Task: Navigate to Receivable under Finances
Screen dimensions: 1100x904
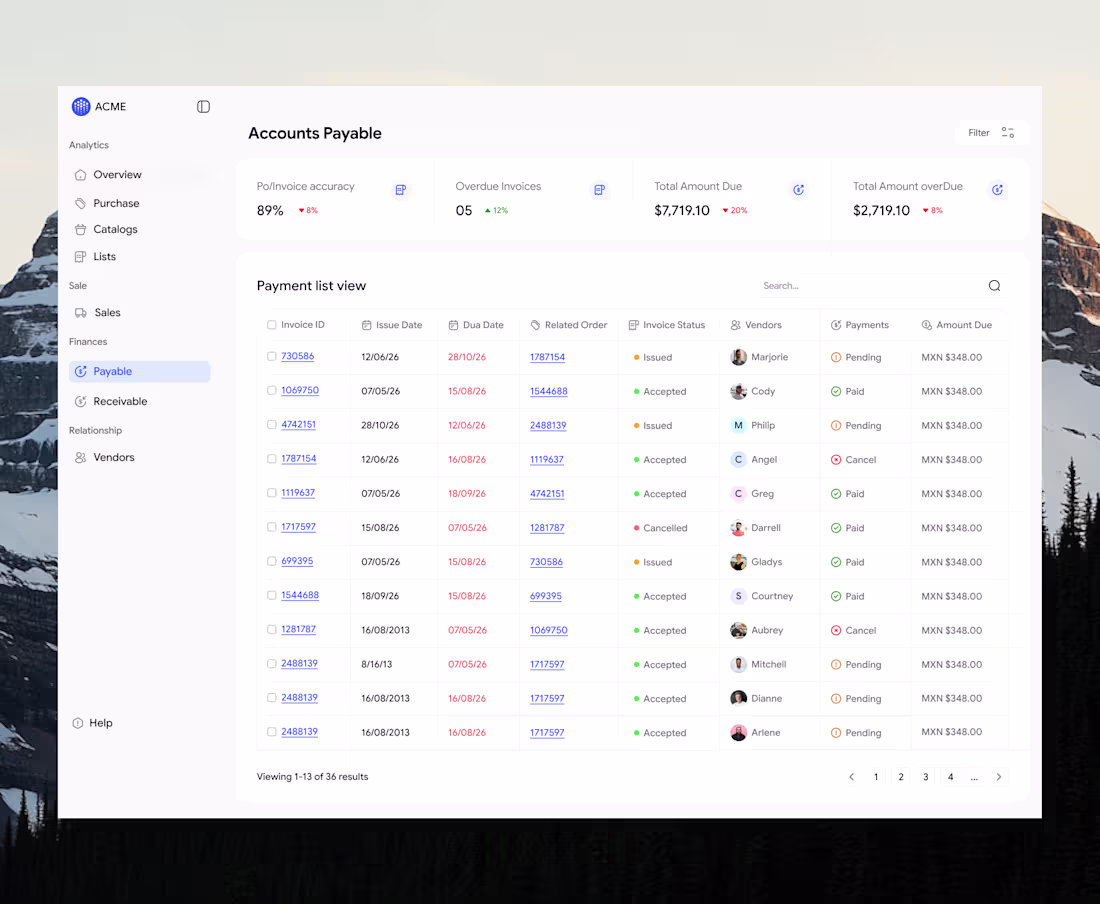Action: pos(117,401)
